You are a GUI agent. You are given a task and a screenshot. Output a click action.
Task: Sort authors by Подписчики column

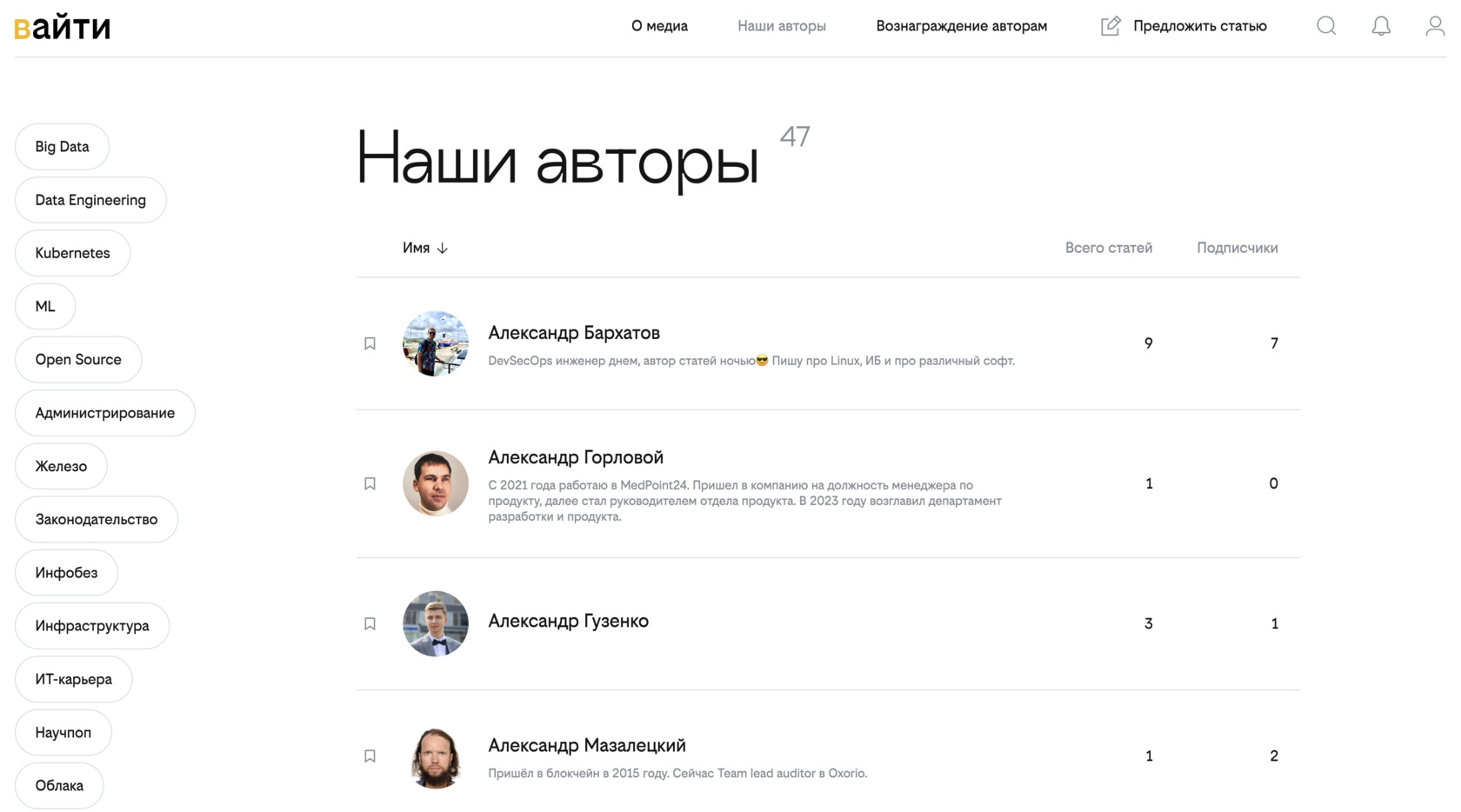pyautogui.click(x=1237, y=248)
